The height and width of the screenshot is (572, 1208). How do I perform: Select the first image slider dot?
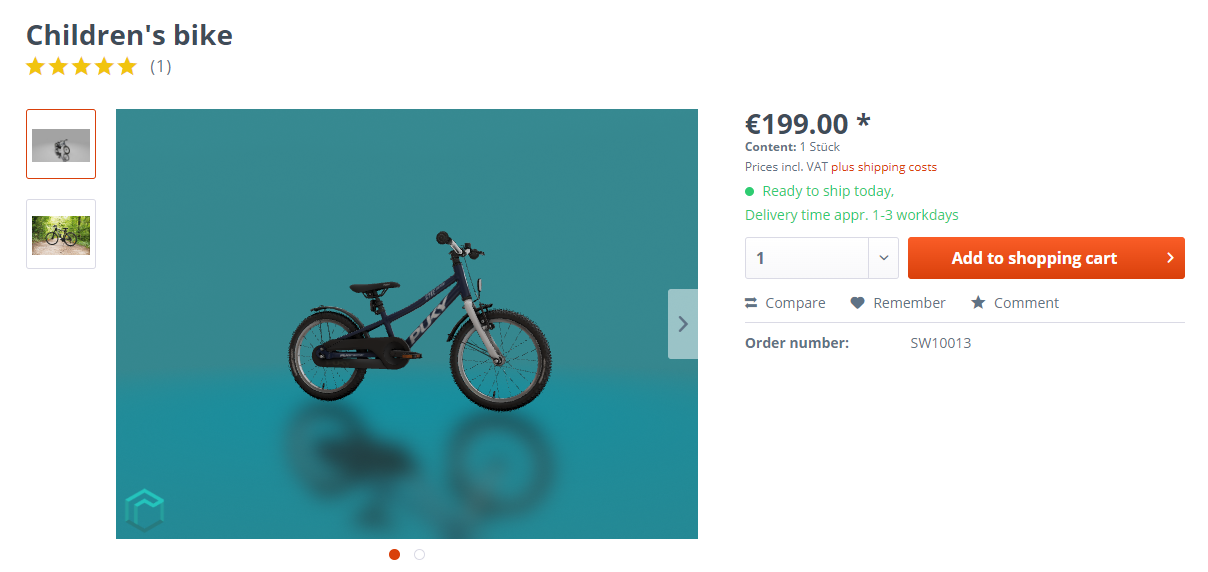[394, 554]
